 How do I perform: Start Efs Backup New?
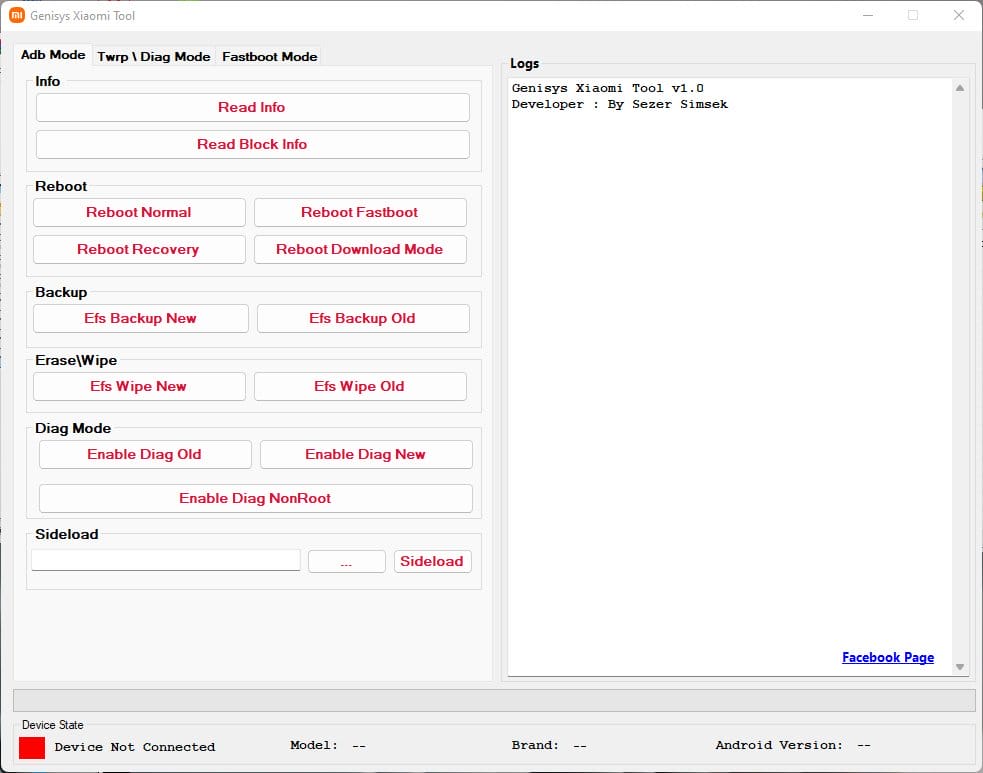140,318
